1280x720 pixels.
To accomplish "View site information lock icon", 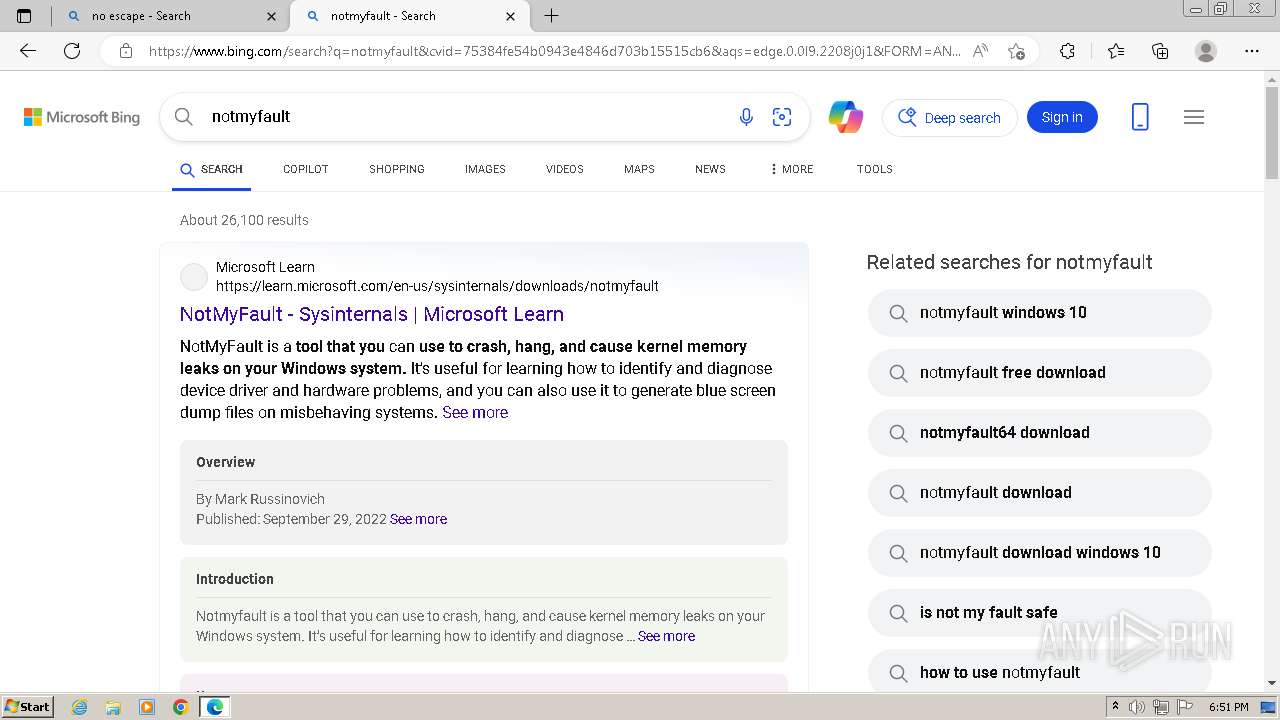I will coord(126,51).
